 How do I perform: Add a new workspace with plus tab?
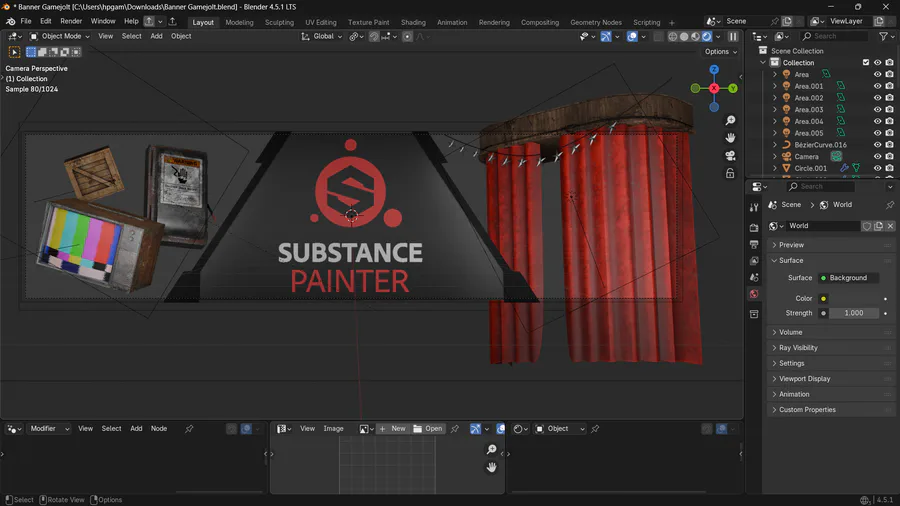point(672,22)
